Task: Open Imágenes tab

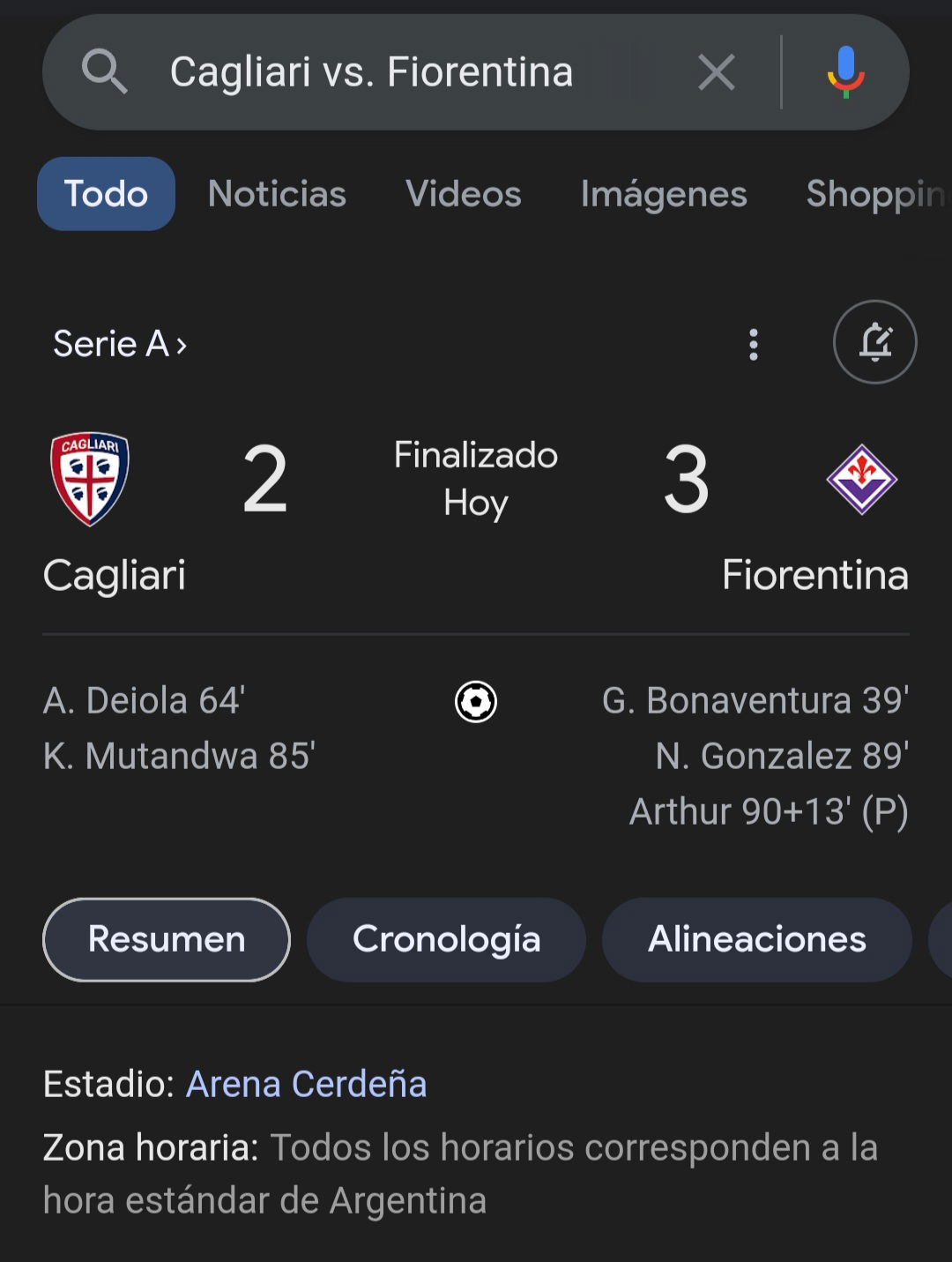Action: [x=664, y=194]
